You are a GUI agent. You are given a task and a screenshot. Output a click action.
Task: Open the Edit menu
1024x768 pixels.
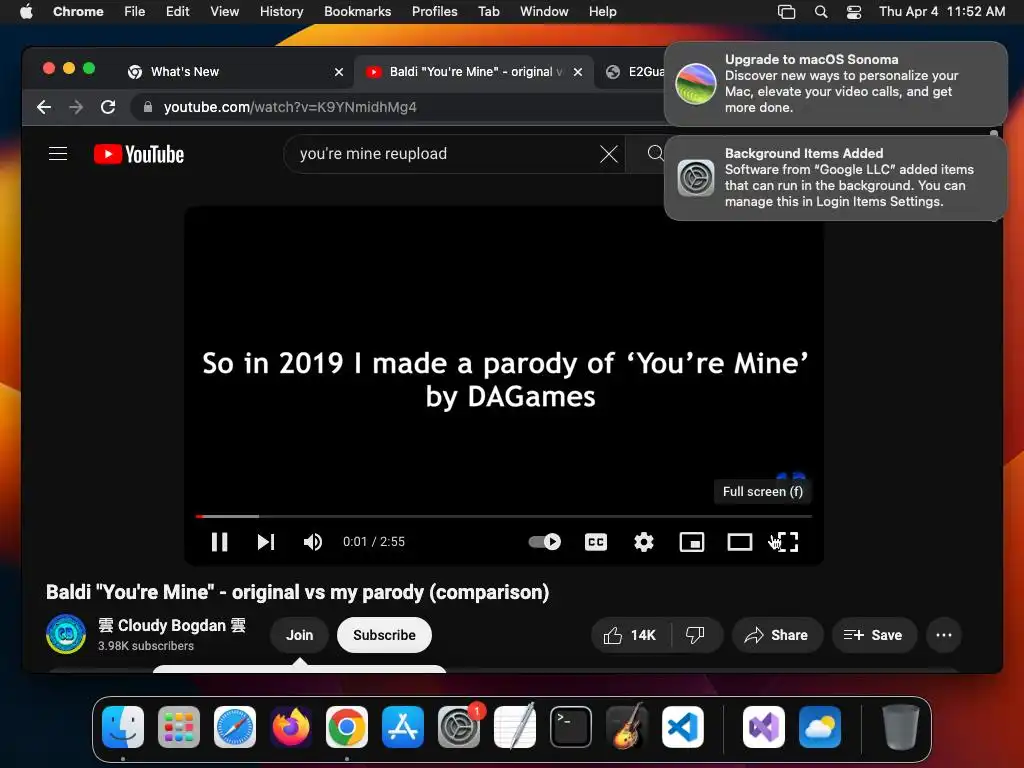tap(177, 11)
